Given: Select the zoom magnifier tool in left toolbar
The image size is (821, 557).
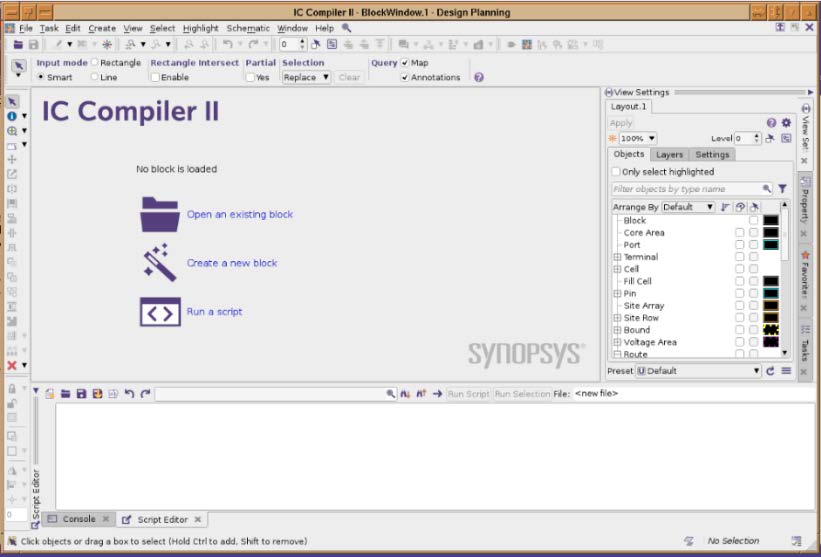Looking at the screenshot, I should click(12, 131).
